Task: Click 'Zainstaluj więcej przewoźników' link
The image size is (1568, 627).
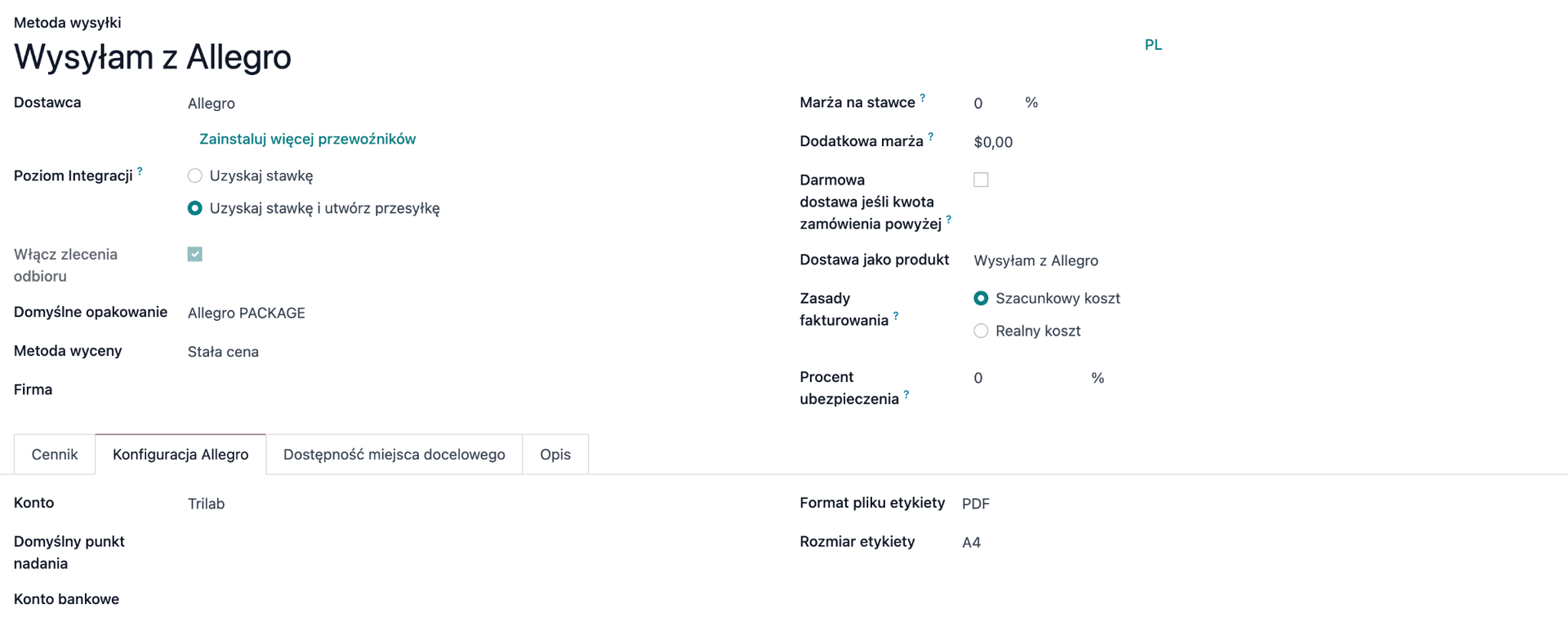Action: point(307,139)
